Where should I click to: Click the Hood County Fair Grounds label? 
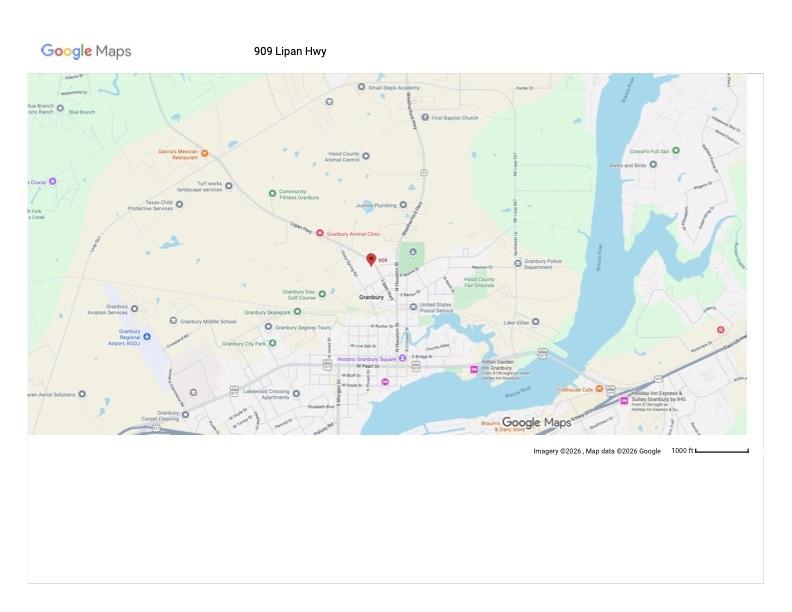[x=479, y=282]
